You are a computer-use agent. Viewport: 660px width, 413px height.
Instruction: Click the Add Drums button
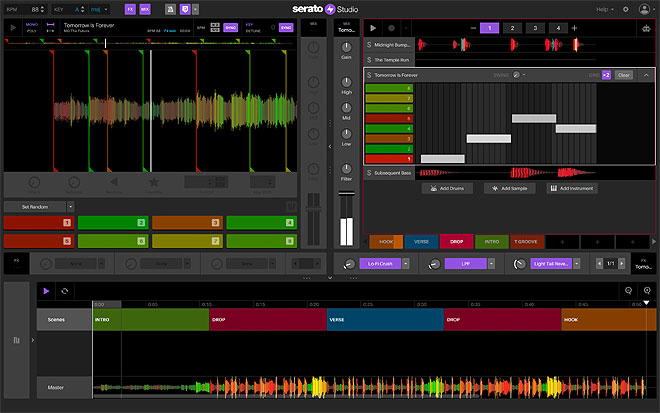click(x=448, y=188)
